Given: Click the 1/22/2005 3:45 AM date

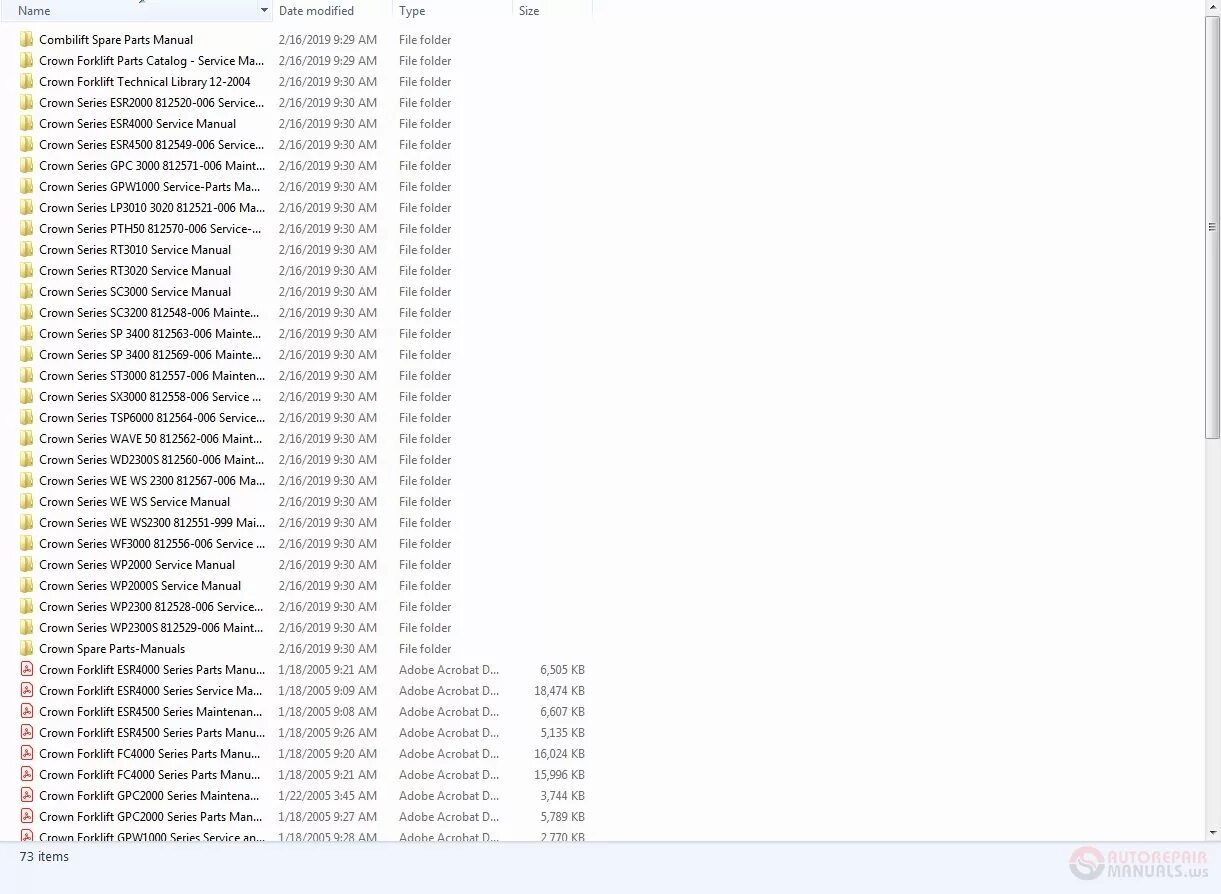Looking at the screenshot, I should point(328,796).
